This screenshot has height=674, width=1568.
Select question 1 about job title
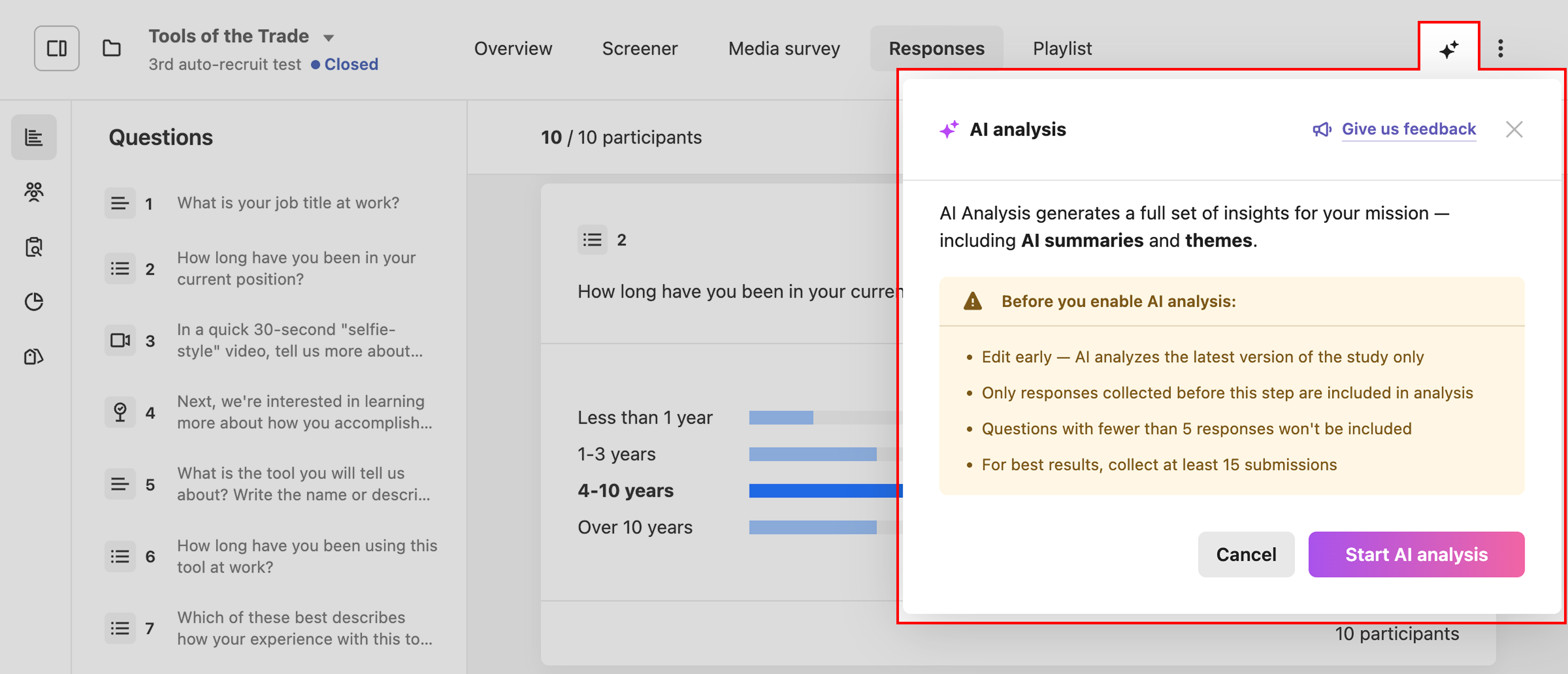287,202
